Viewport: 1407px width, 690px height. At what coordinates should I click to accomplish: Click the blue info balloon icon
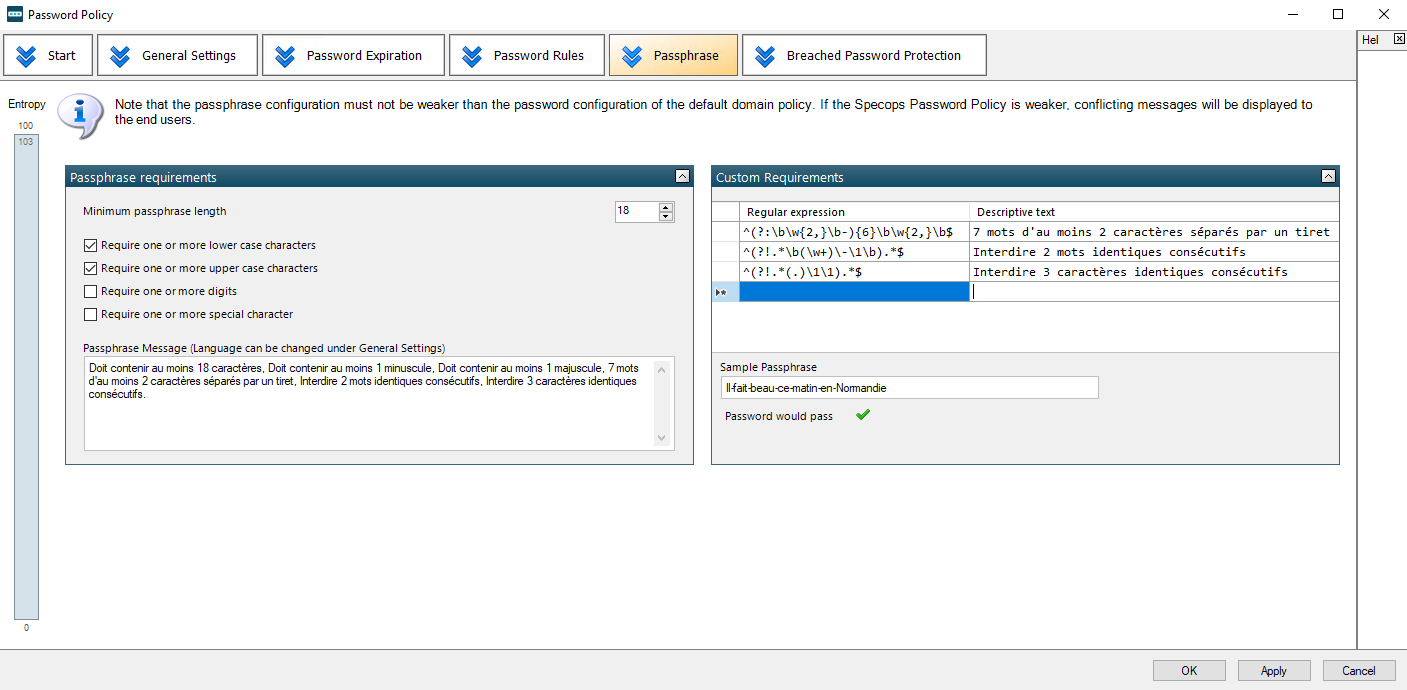click(81, 114)
